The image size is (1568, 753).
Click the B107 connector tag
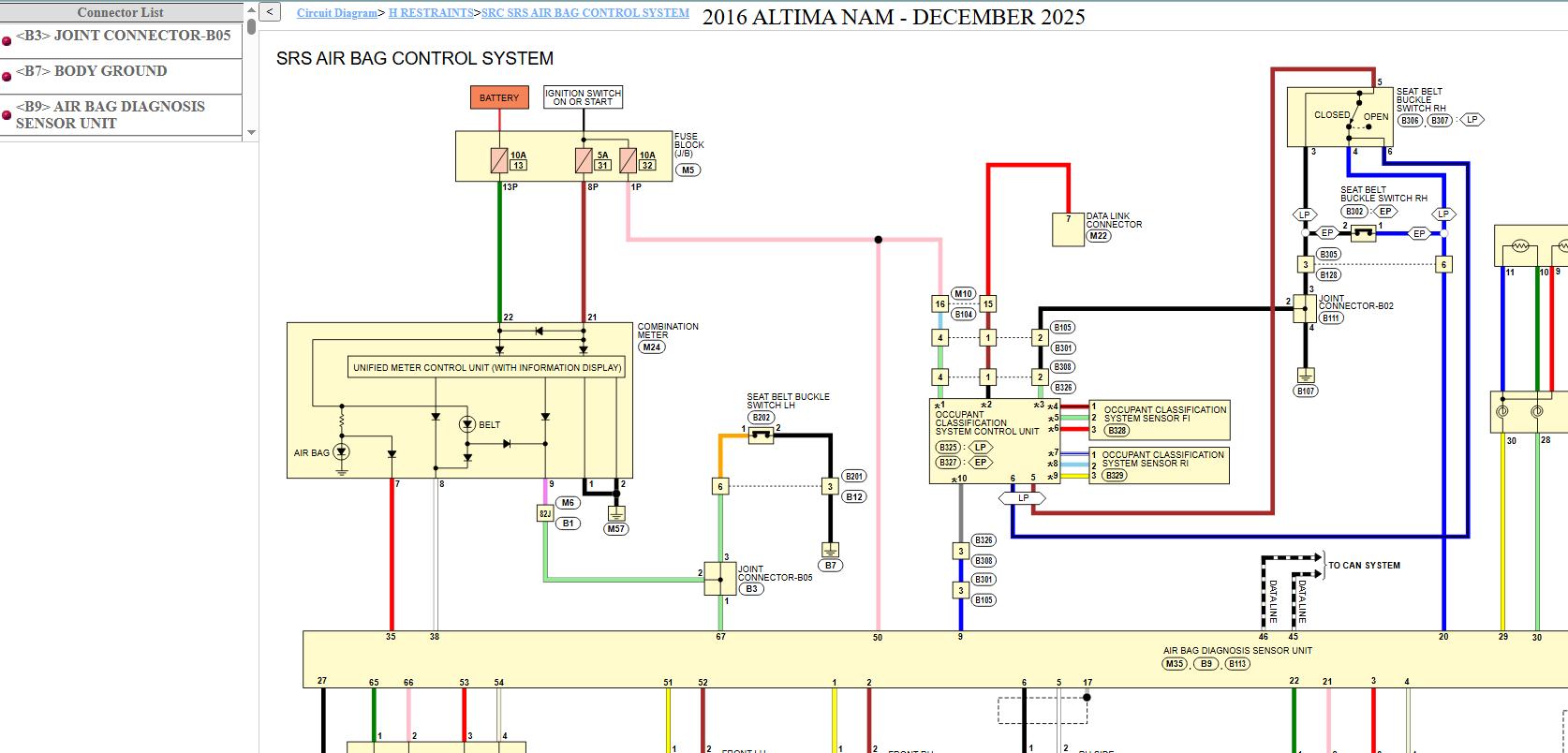(1306, 391)
